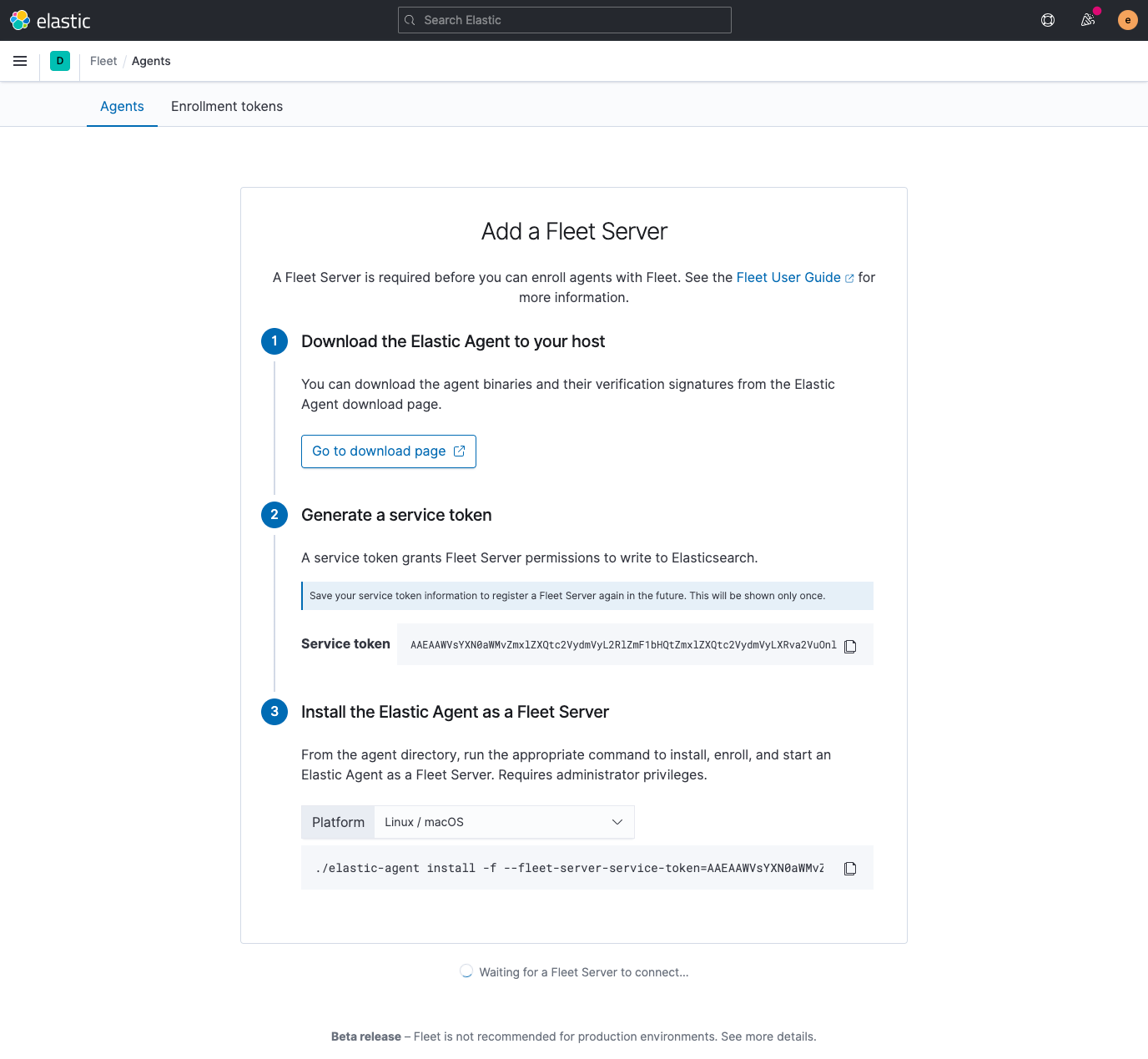Switch to the Enrollment tokens tab

click(227, 106)
